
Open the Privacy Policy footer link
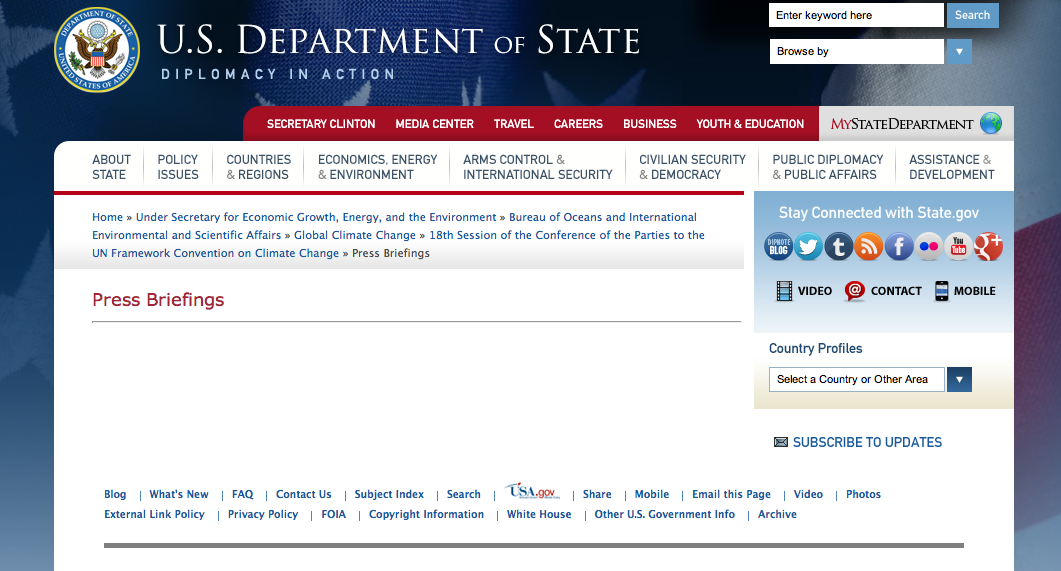[263, 514]
